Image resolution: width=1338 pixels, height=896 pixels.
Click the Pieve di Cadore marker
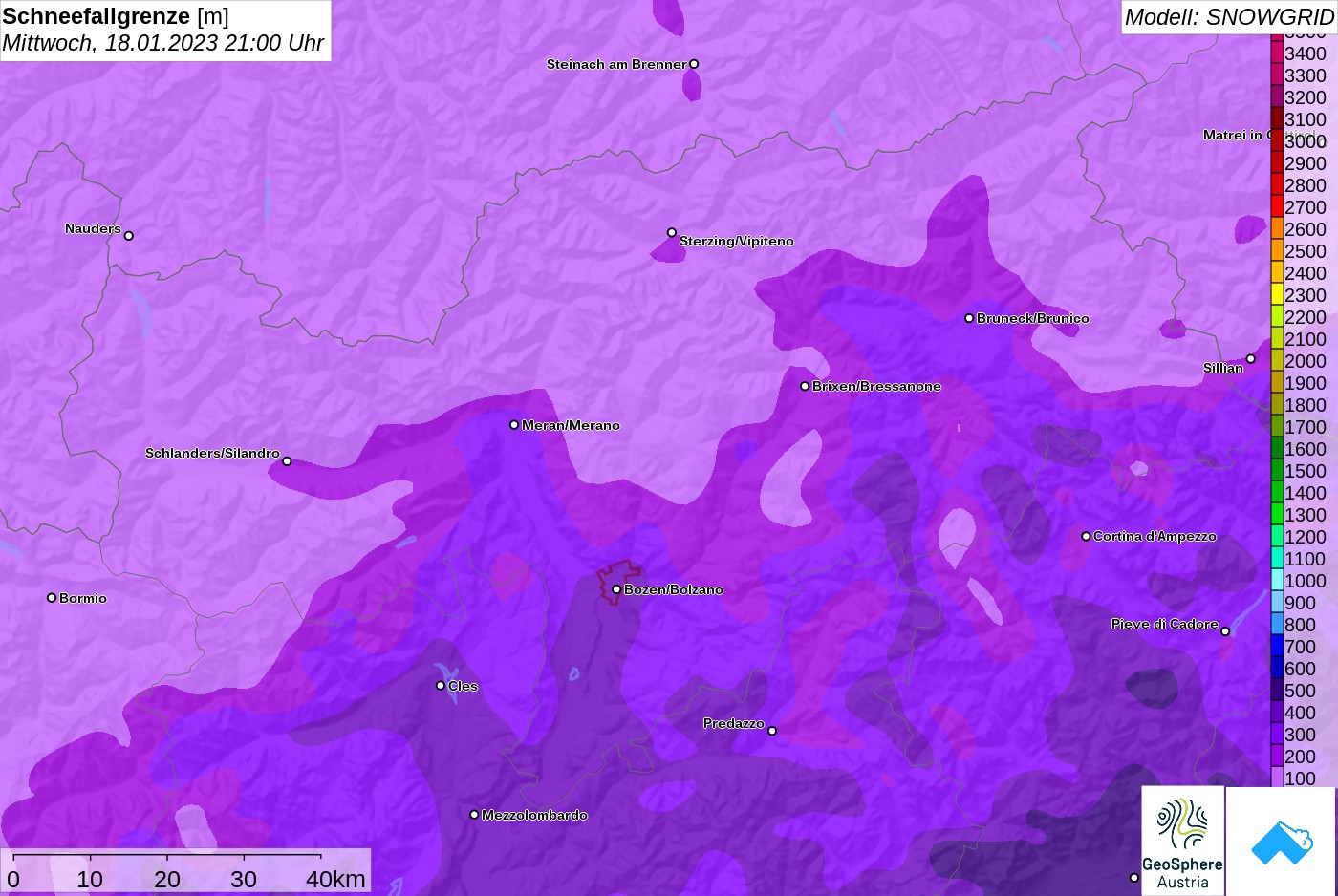(x=1225, y=631)
